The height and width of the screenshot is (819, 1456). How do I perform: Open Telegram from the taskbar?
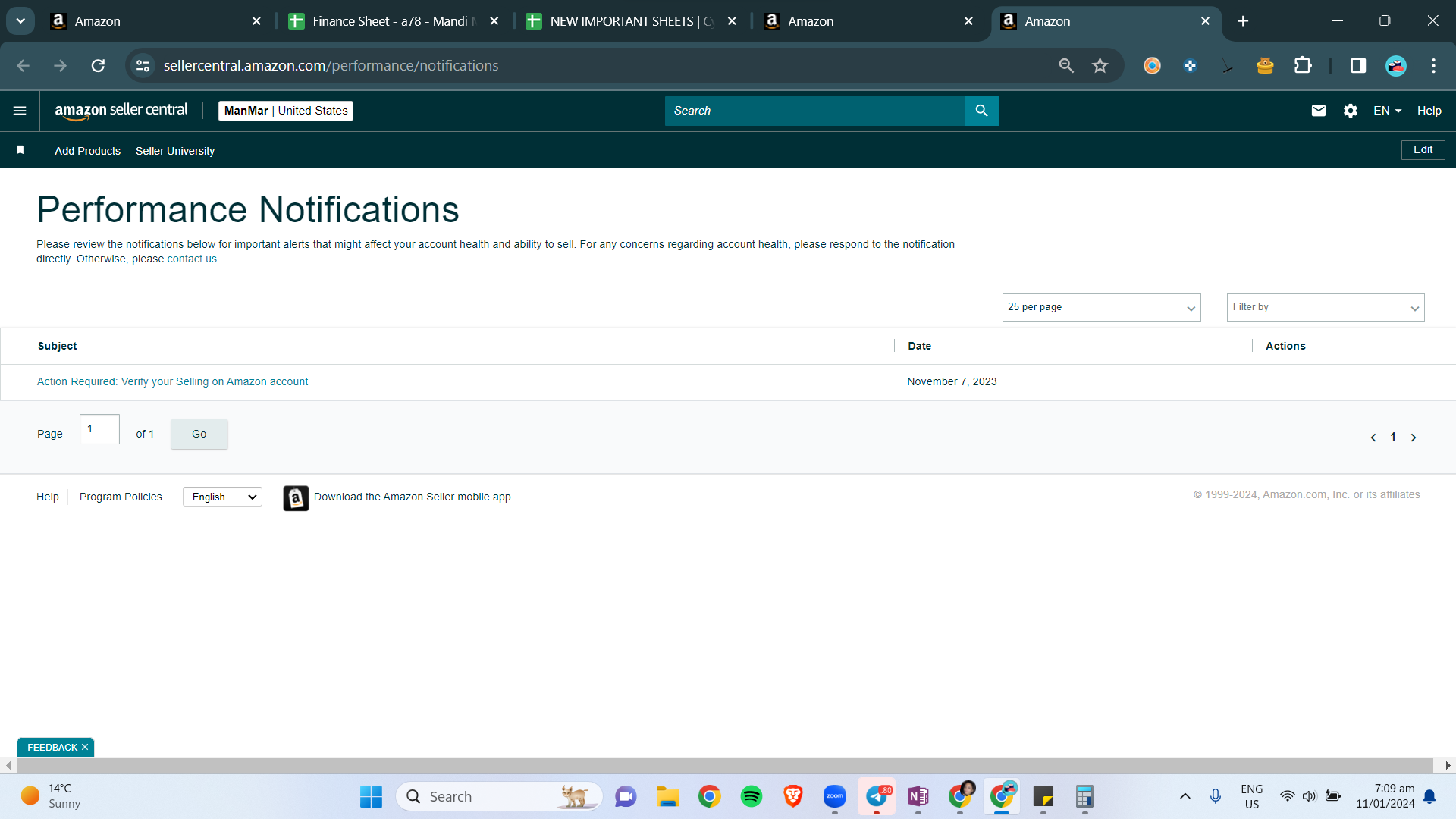(x=877, y=796)
